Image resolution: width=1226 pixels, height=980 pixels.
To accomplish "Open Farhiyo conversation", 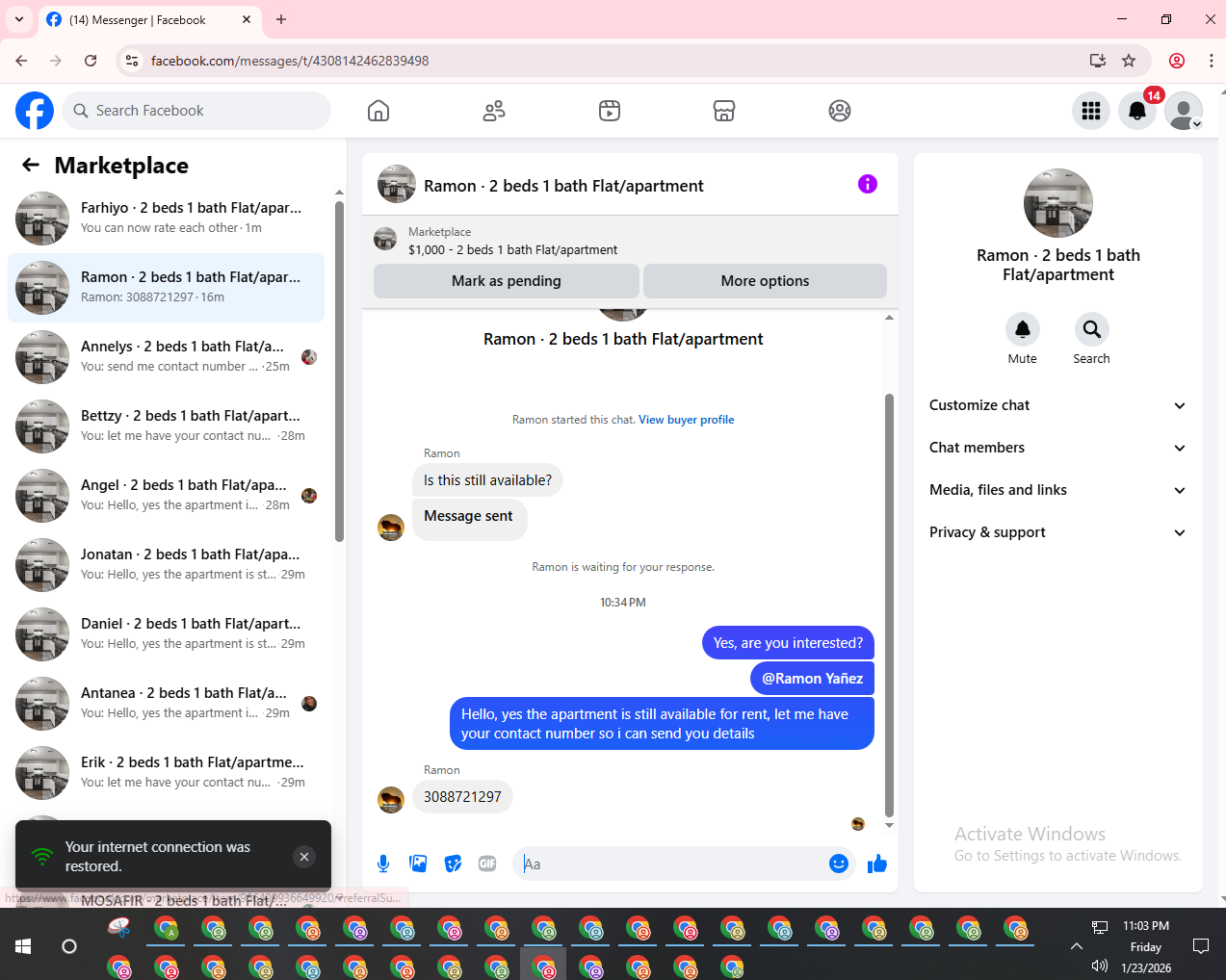I will (x=166, y=219).
